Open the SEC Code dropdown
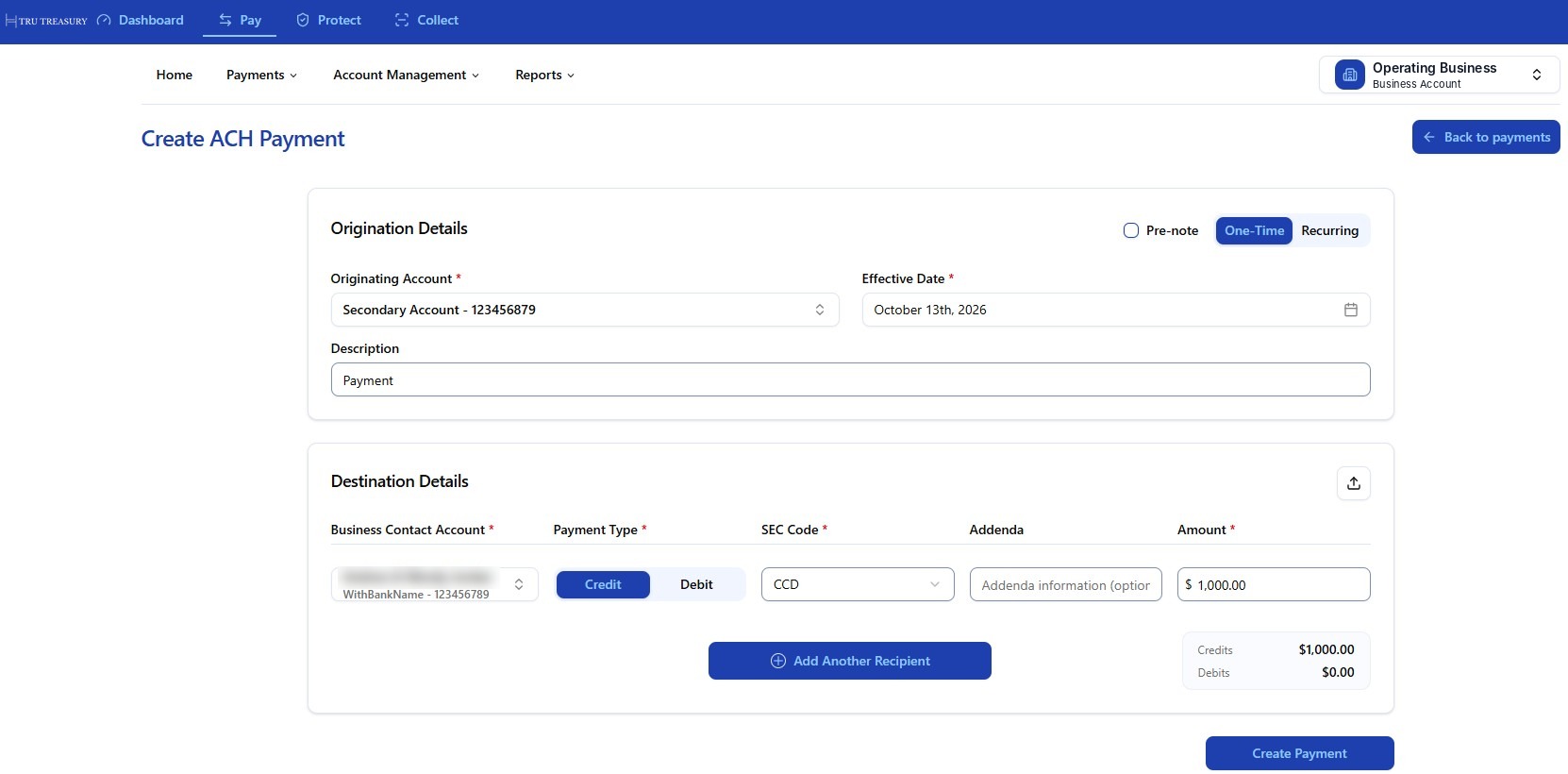1568x774 pixels. tap(858, 584)
